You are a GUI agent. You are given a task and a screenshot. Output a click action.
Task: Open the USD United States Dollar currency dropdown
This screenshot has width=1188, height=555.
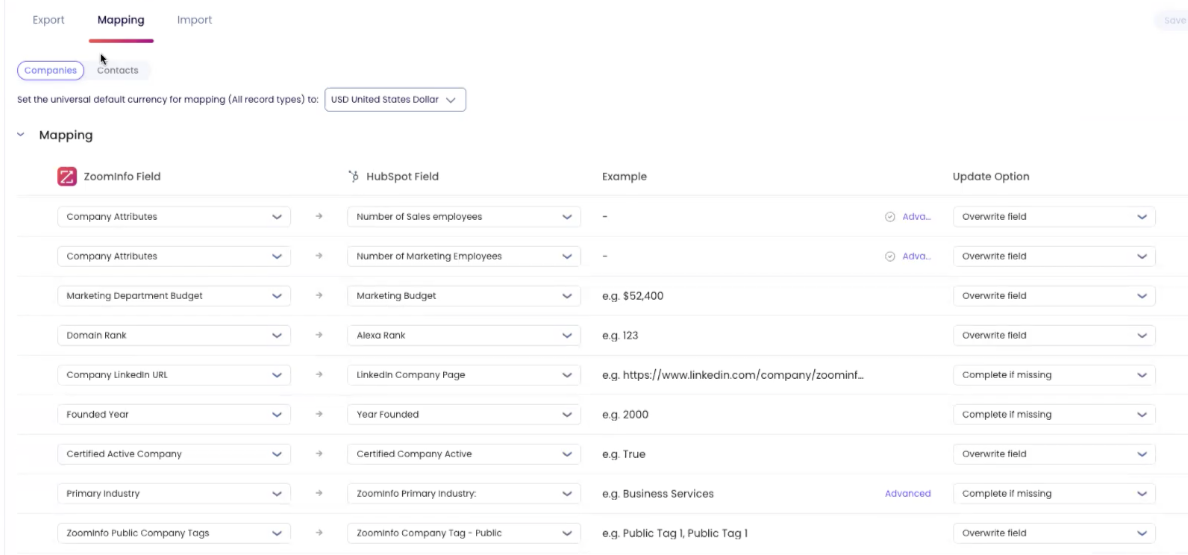(395, 100)
